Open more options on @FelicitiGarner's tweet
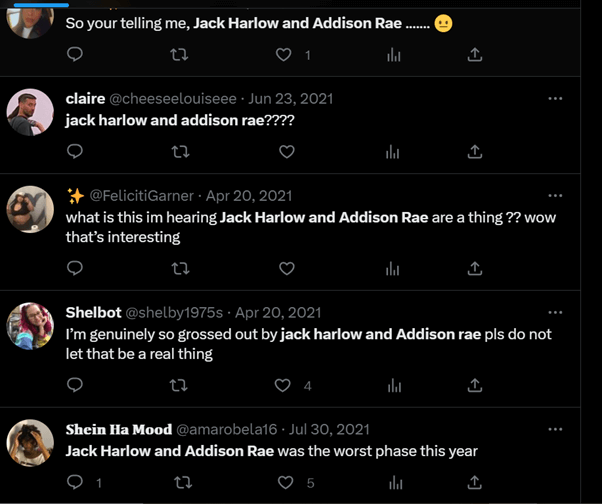Screen dimensions: 602x504 click(x=555, y=196)
